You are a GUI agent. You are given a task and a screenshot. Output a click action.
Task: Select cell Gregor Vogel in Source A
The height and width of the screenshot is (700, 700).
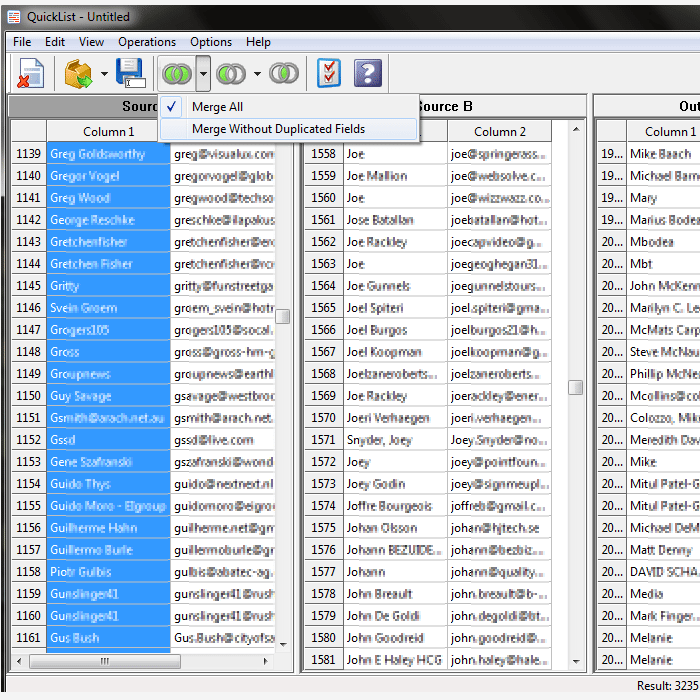[x=108, y=176]
